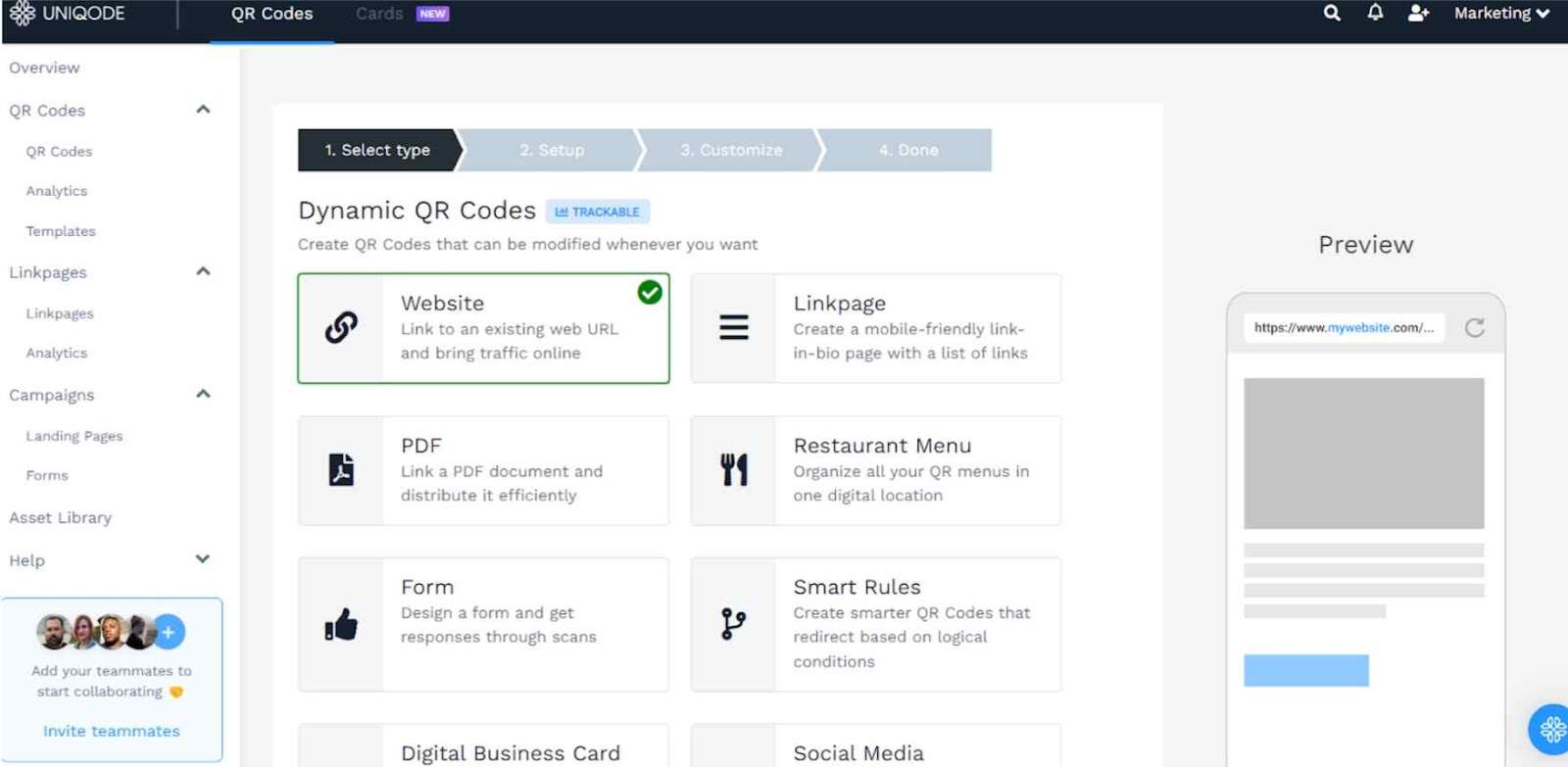Collapse the Campaigns sidebar section

coord(203,394)
